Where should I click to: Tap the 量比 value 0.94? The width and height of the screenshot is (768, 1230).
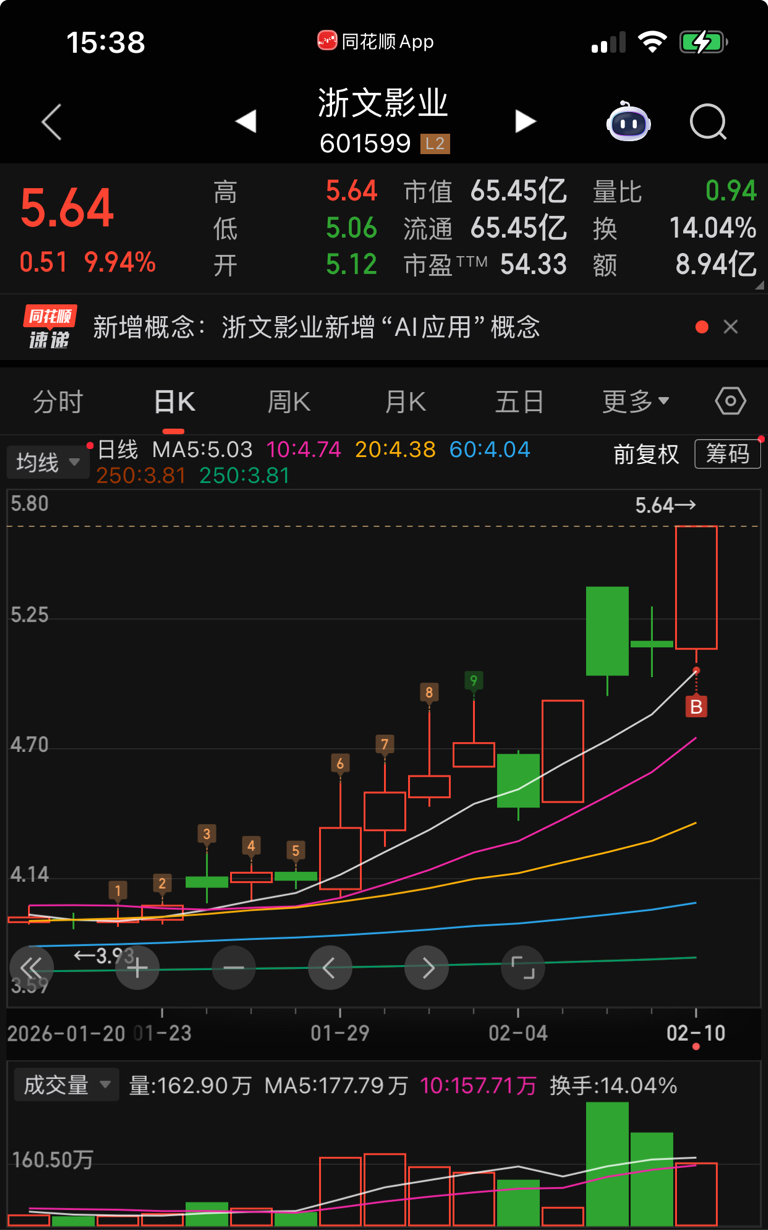(731, 191)
